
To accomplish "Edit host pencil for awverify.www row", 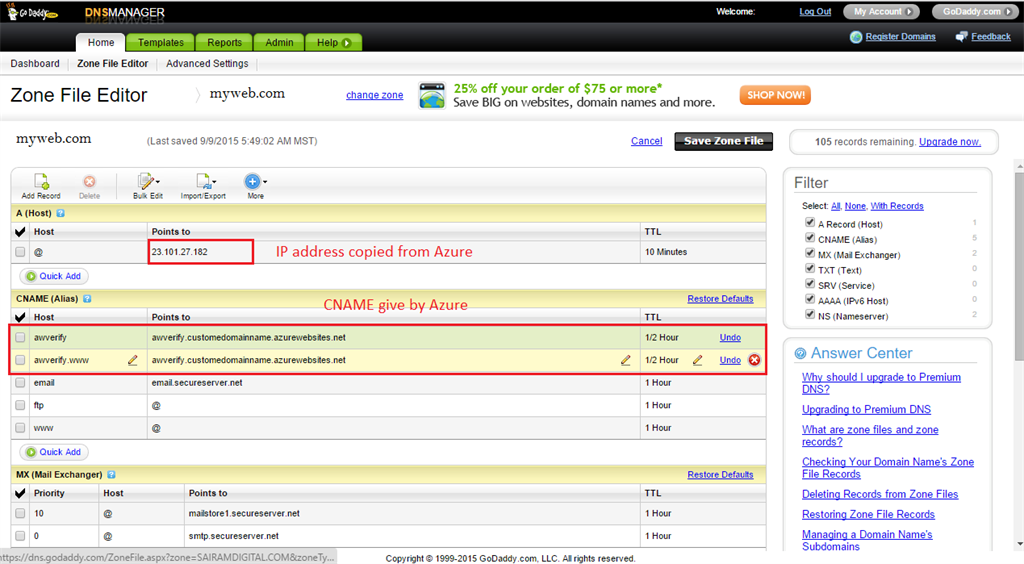I will 133,360.
